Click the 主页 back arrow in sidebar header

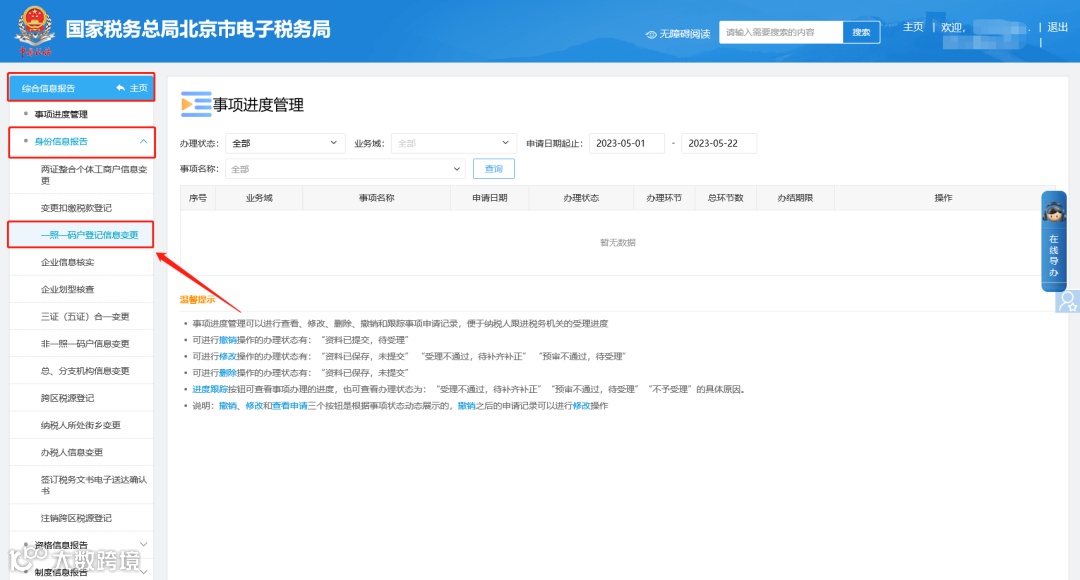point(121,88)
